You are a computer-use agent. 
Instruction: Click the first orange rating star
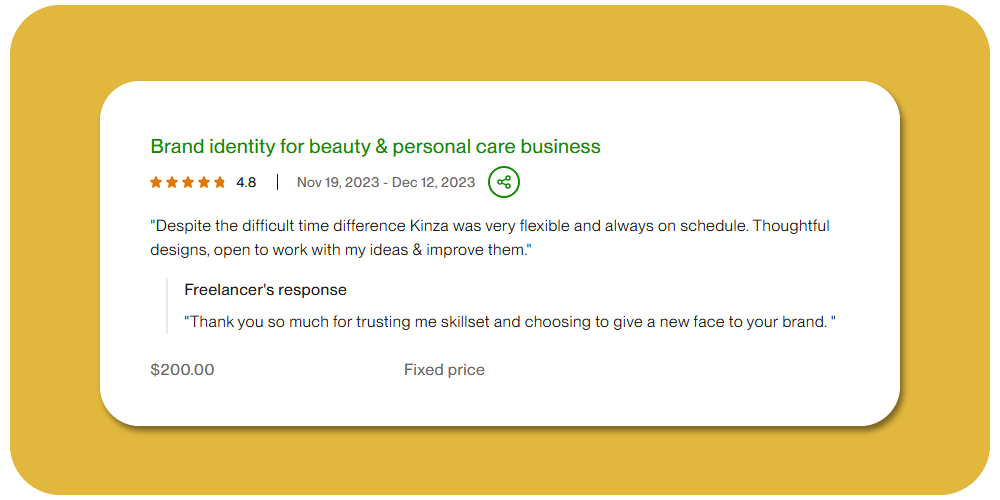coord(156,182)
